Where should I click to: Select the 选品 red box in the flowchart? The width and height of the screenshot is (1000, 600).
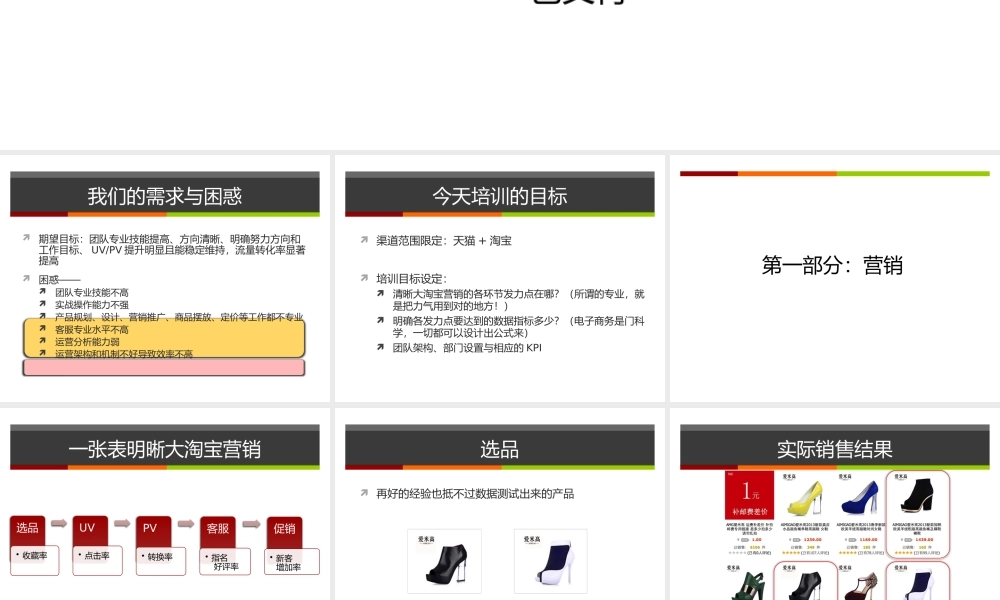(x=27, y=528)
